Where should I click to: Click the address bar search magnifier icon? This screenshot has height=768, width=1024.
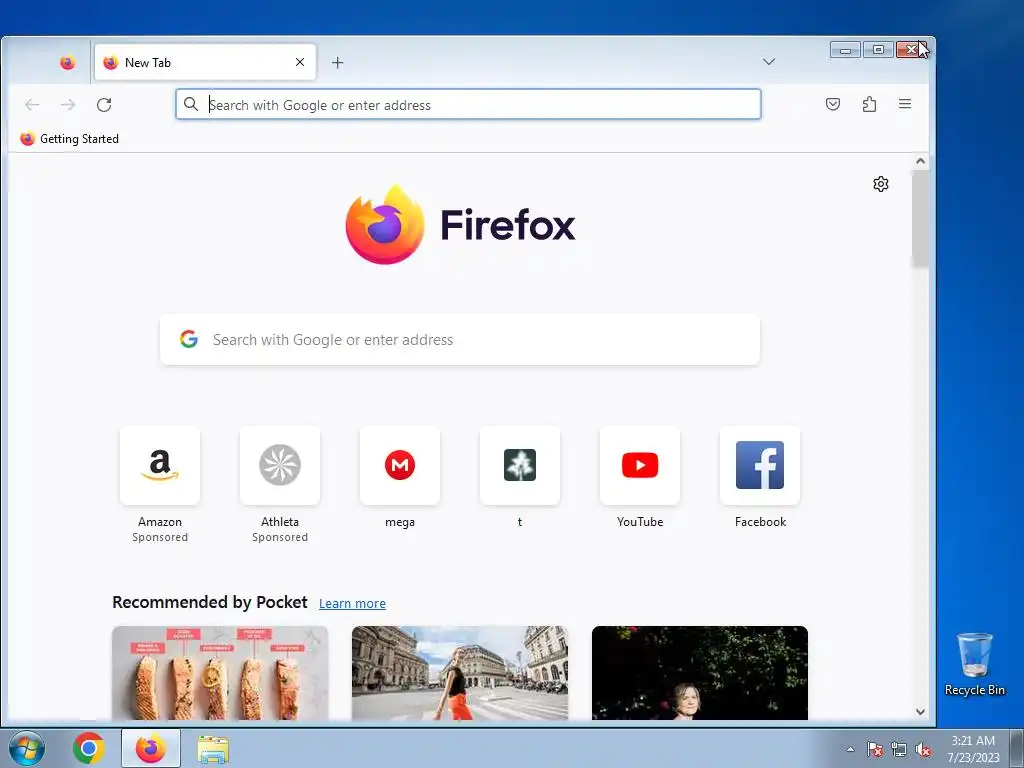(x=191, y=104)
